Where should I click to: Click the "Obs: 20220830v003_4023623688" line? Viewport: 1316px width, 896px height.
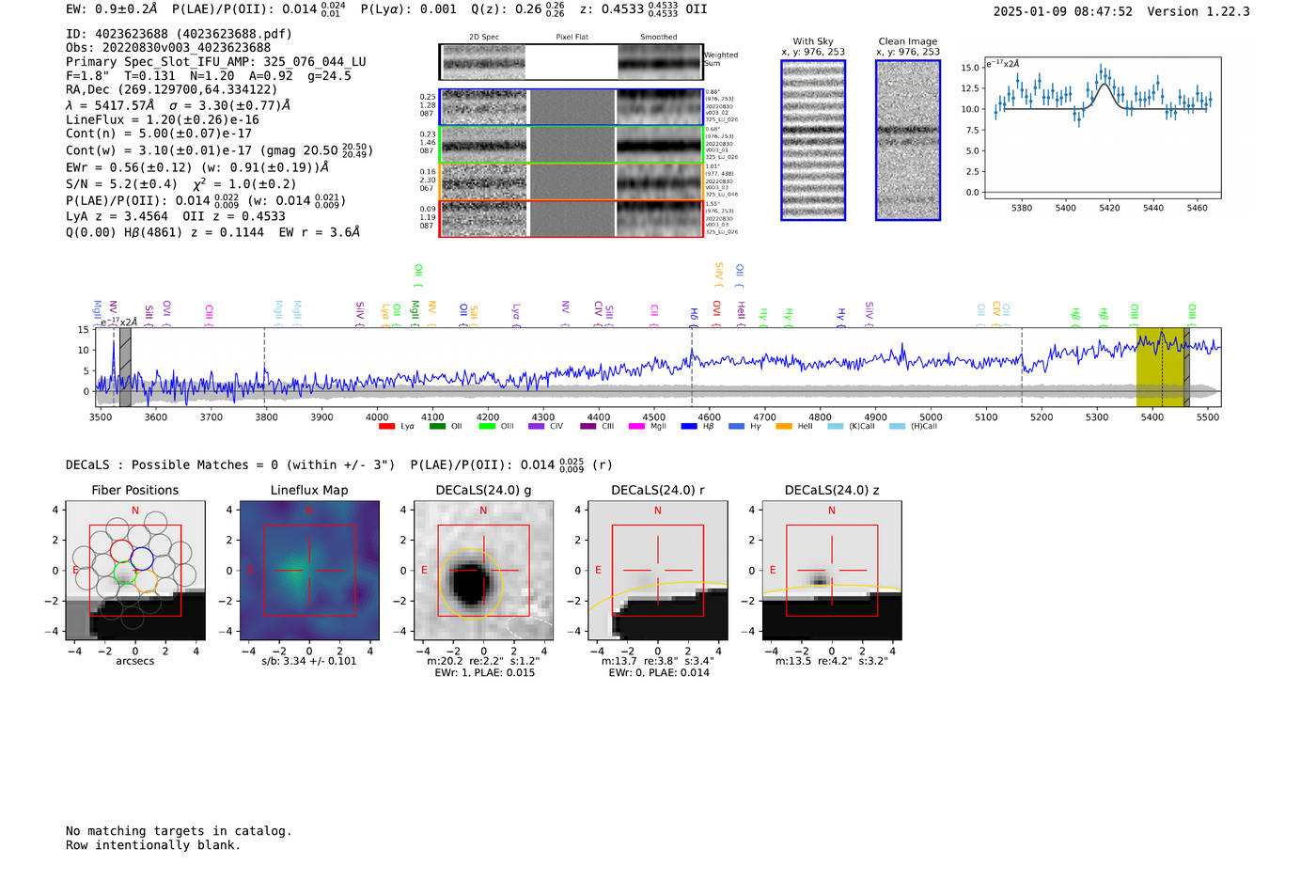[168, 48]
